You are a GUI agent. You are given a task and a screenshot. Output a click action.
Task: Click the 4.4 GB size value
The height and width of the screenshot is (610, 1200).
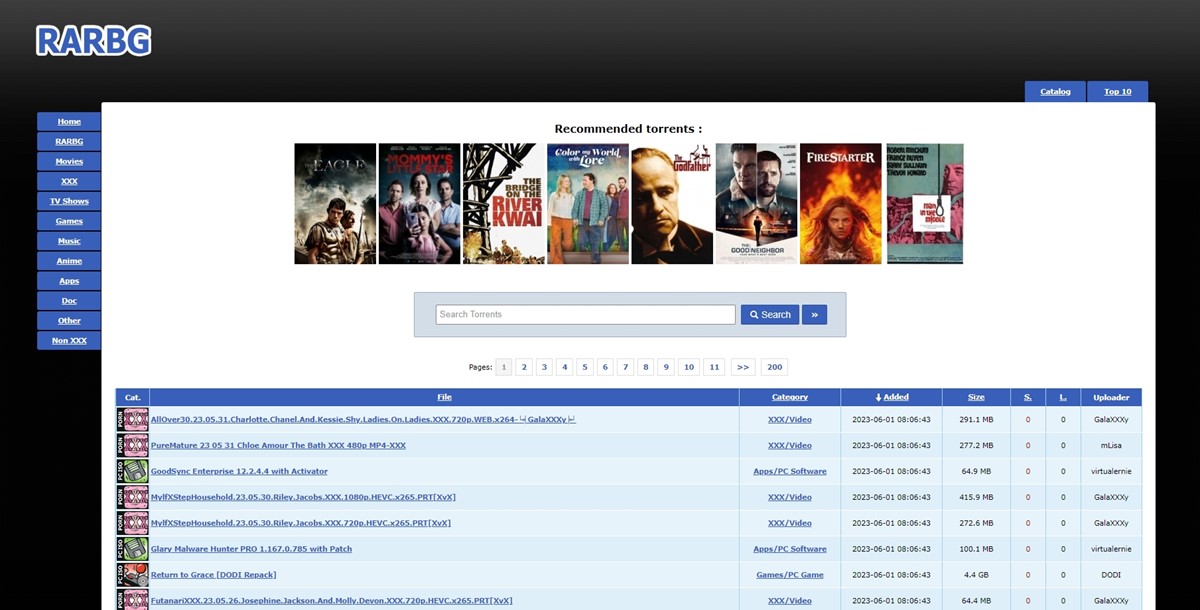pyautogui.click(x=976, y=575)
